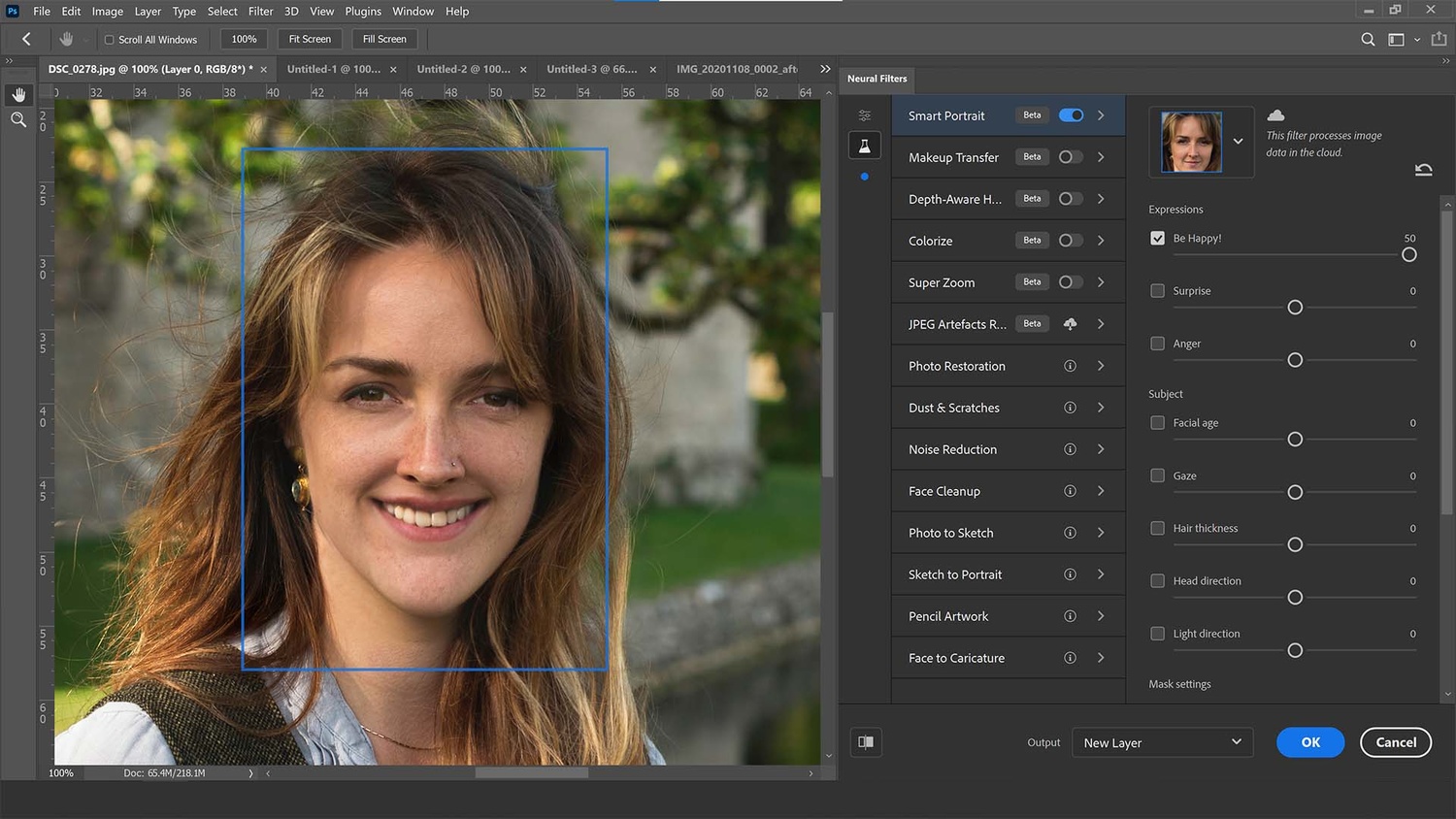
Task: Select the Hand tool in the toolbar
Action: (18, 94)
